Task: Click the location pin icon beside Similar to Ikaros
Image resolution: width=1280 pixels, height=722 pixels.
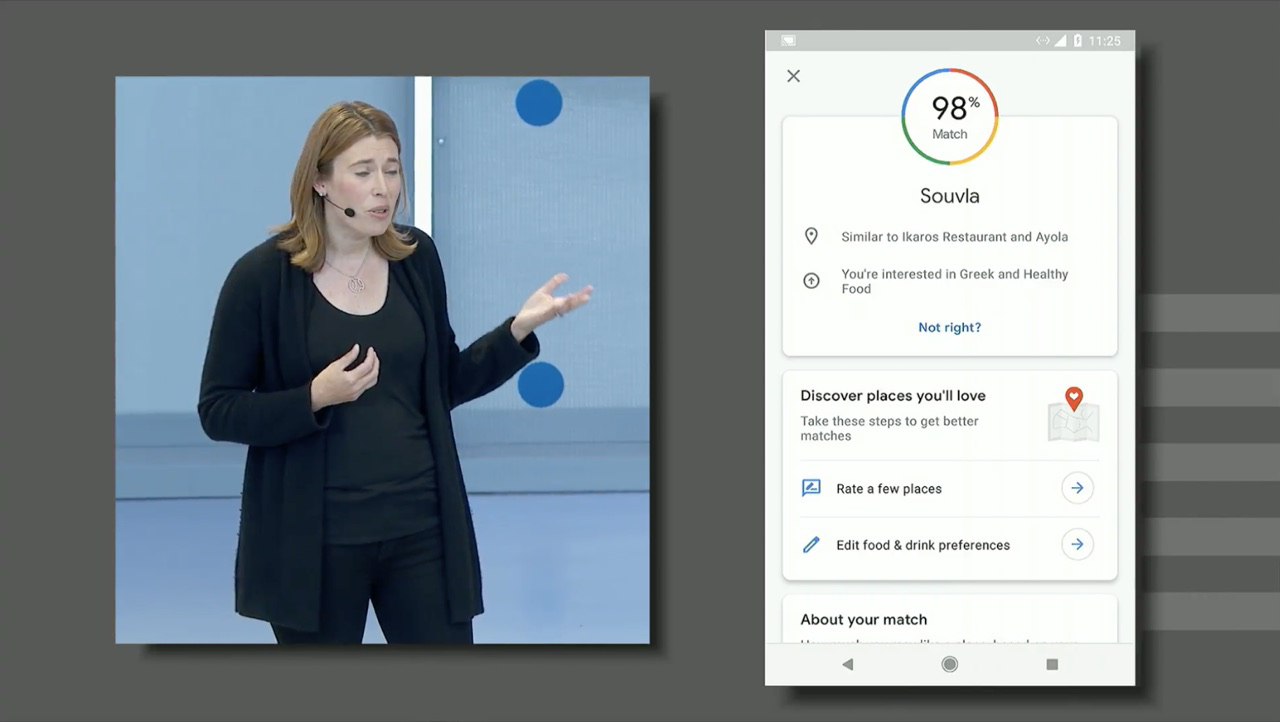Action: 811,237
